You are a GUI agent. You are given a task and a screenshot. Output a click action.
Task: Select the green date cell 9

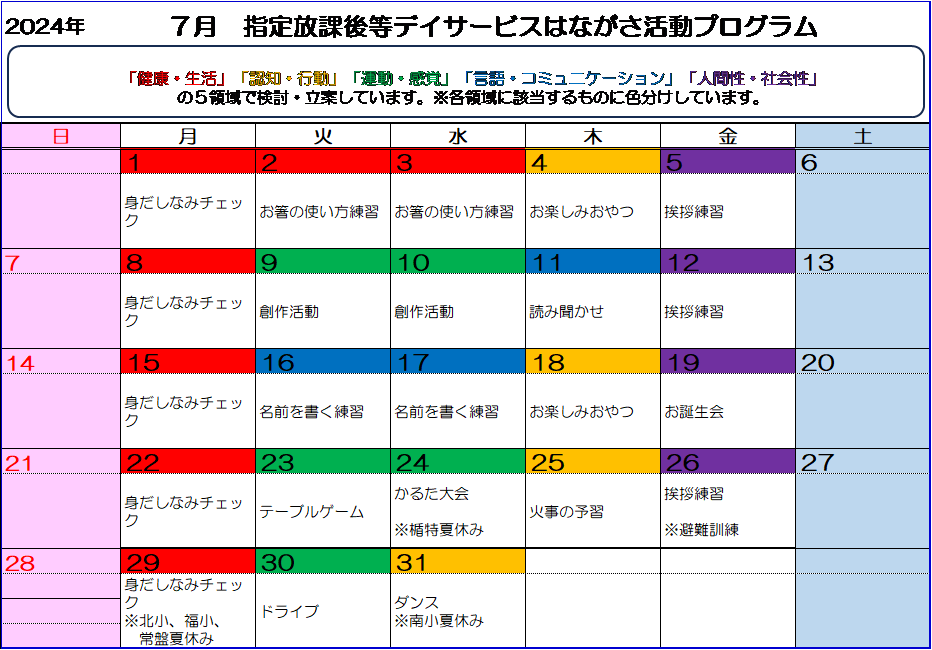[322, 262]
